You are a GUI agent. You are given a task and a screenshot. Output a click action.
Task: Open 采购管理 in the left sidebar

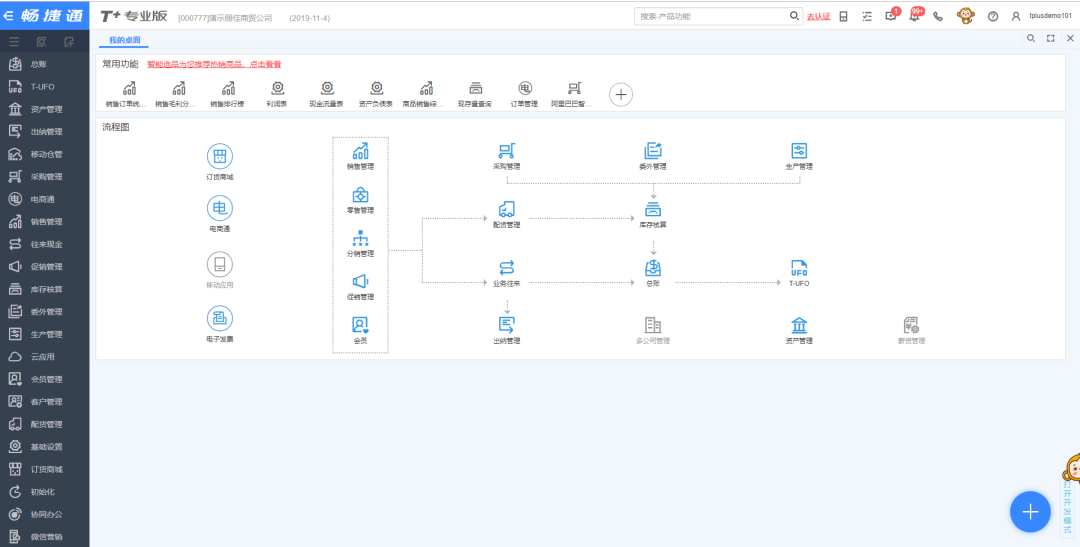click(x=44, y=177)
